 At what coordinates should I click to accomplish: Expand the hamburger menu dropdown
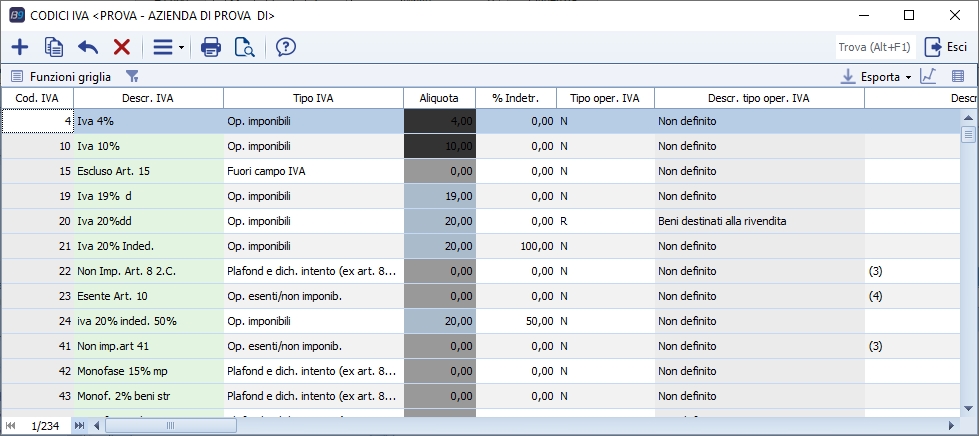tap(166, 47)
